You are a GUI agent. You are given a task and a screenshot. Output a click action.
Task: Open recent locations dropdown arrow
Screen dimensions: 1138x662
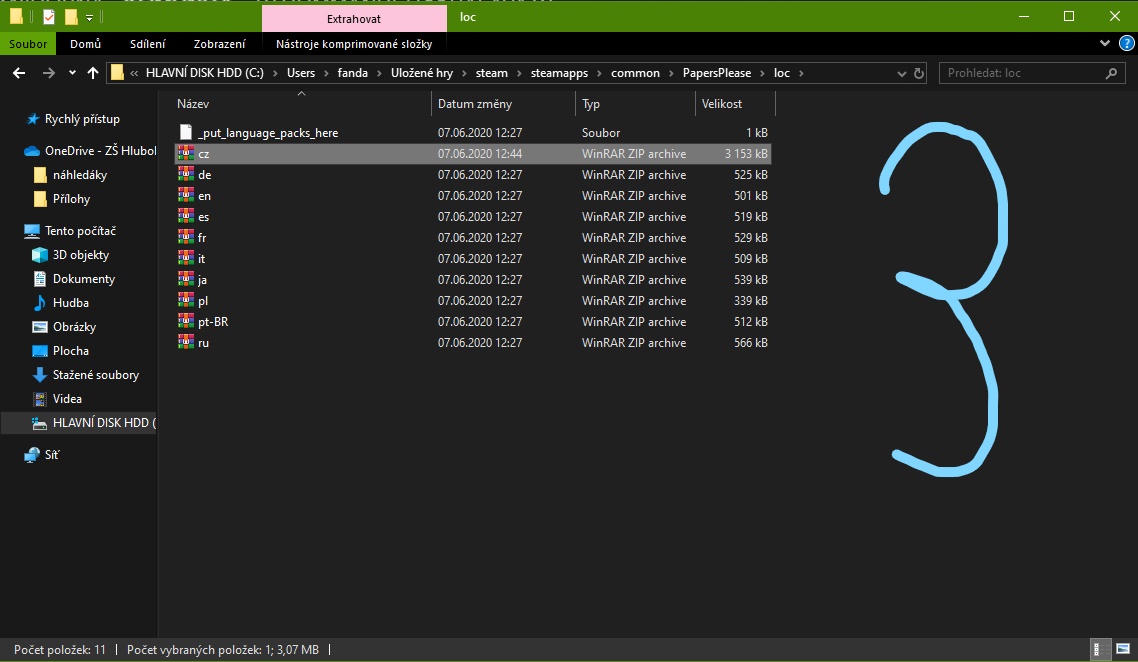pos(72,73)
